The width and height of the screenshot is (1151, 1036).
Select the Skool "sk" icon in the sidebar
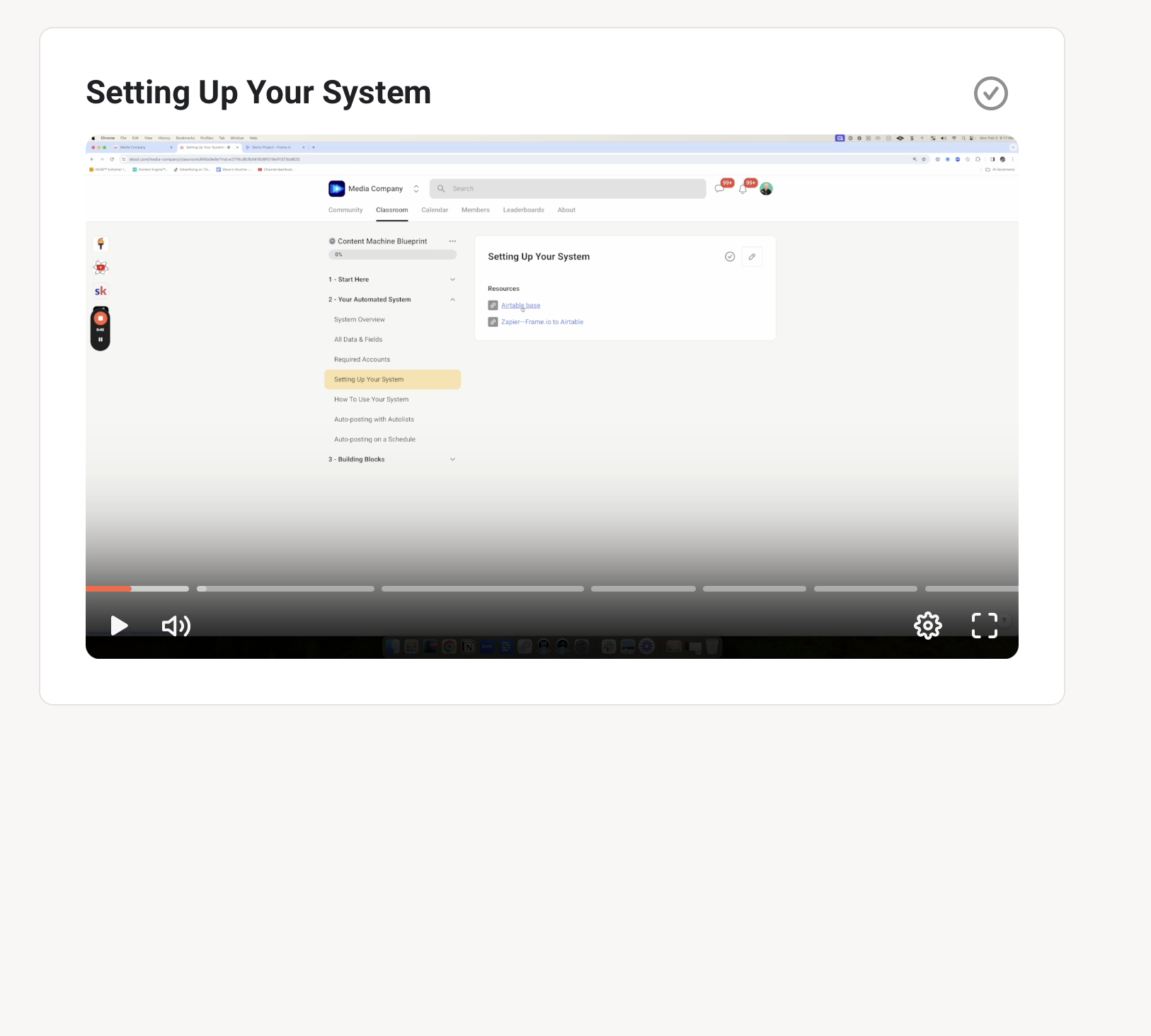pos(101,290)
